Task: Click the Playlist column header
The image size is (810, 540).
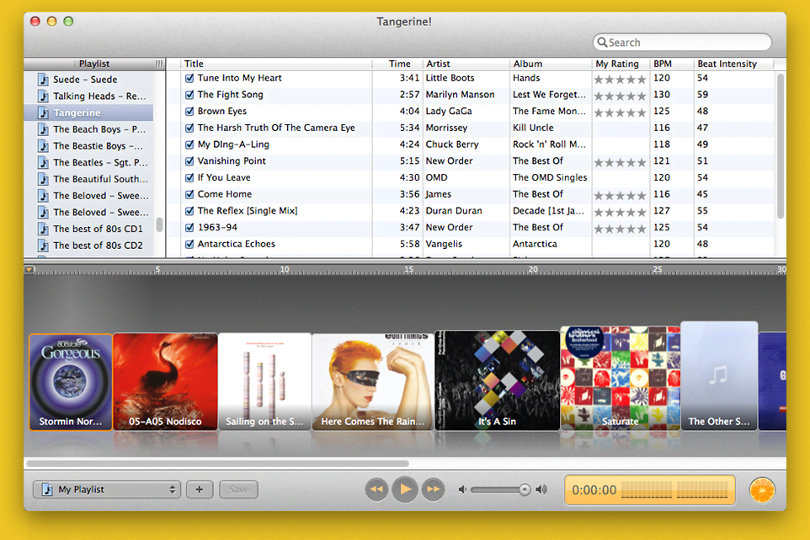Action: [94, 64]
